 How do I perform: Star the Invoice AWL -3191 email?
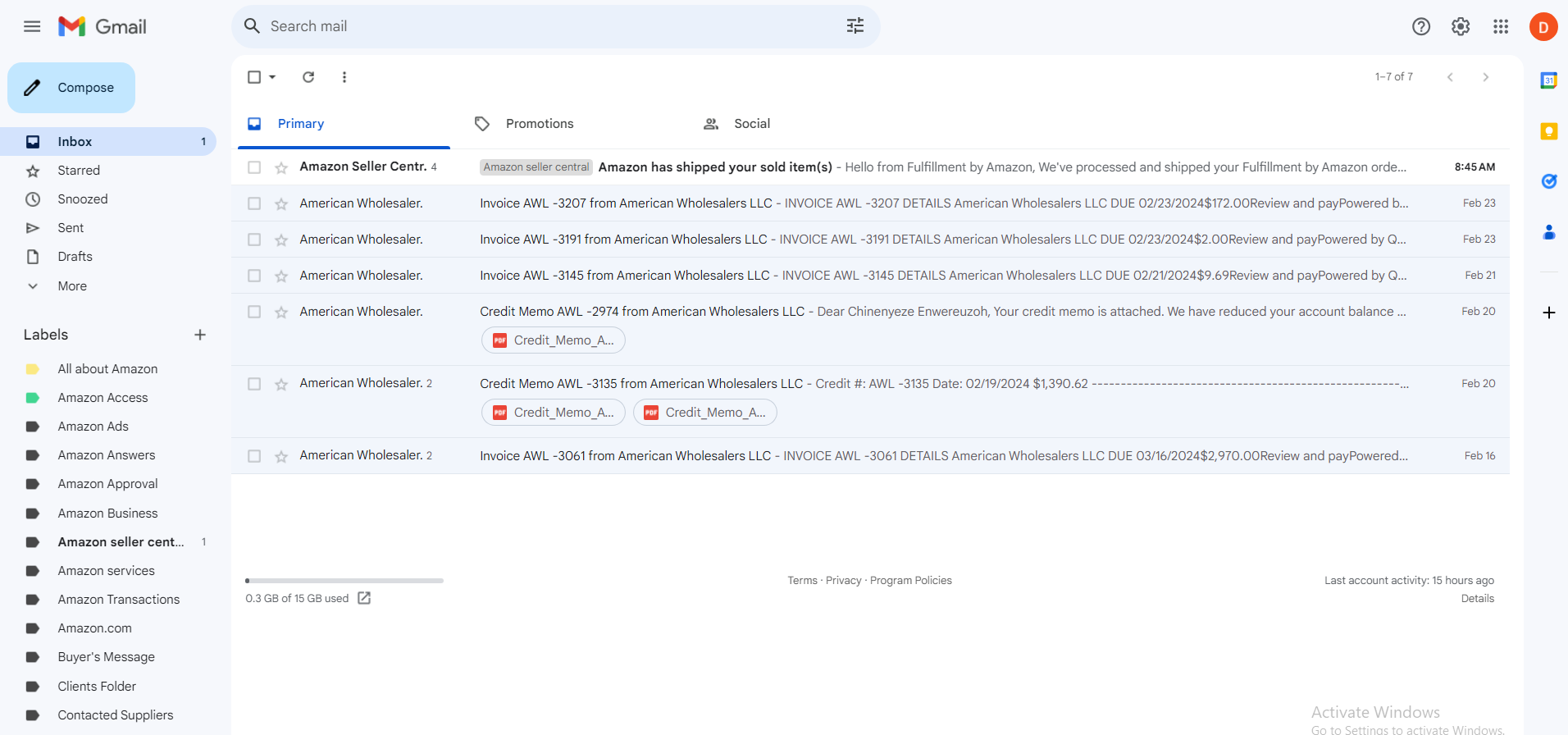click(281, 240)
